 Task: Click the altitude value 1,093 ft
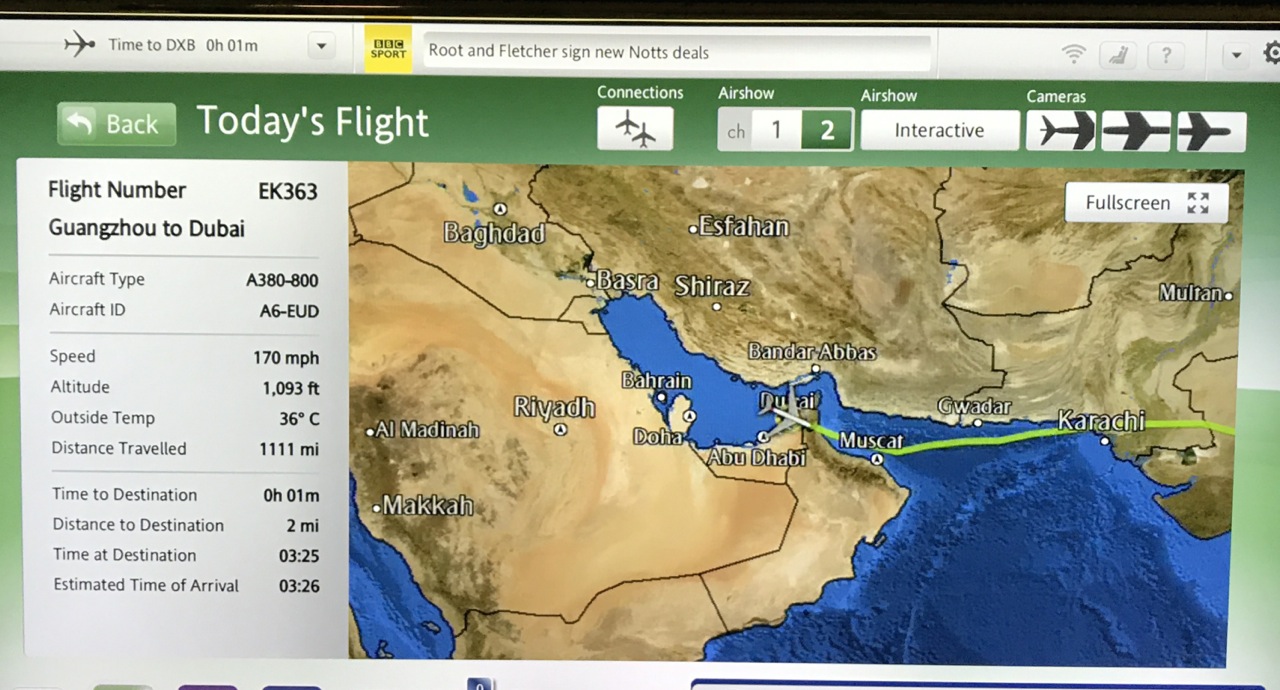pyautogui.click(x=291, y=388)
